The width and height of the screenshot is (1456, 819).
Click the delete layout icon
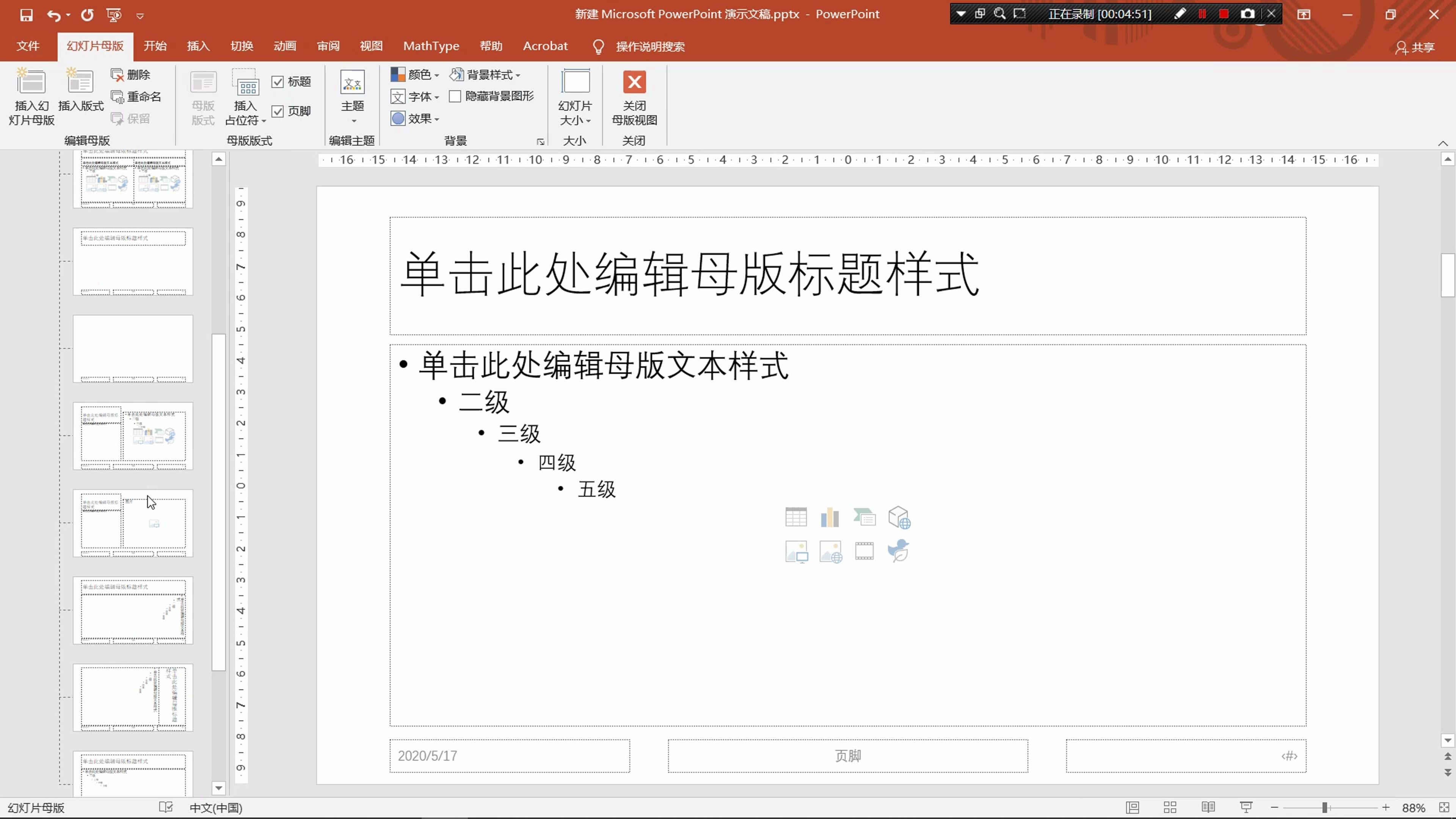point(117,75)
